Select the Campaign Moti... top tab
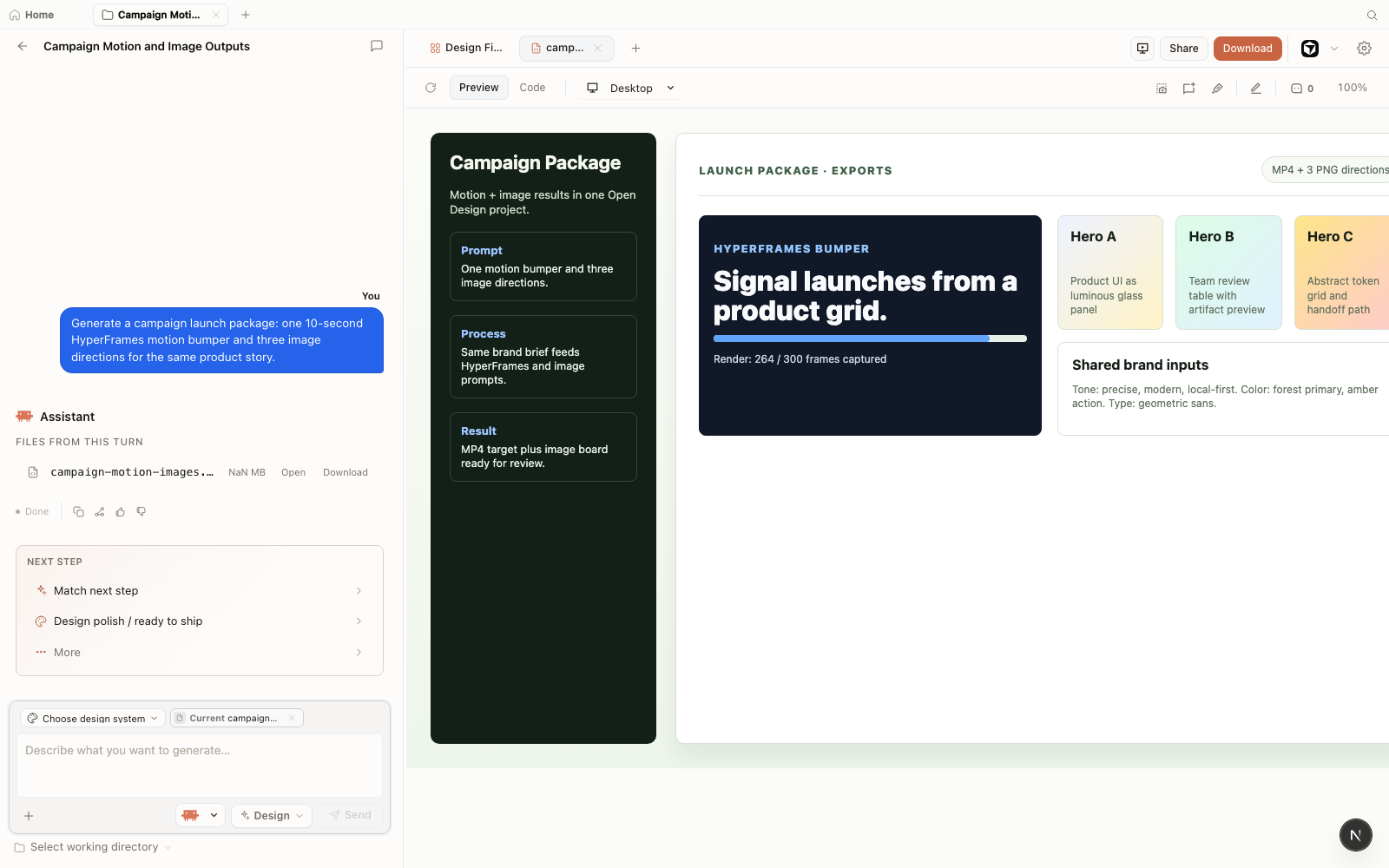Image resolution: width=1389 pixels, height=868 pixels. tap(159, 15)
